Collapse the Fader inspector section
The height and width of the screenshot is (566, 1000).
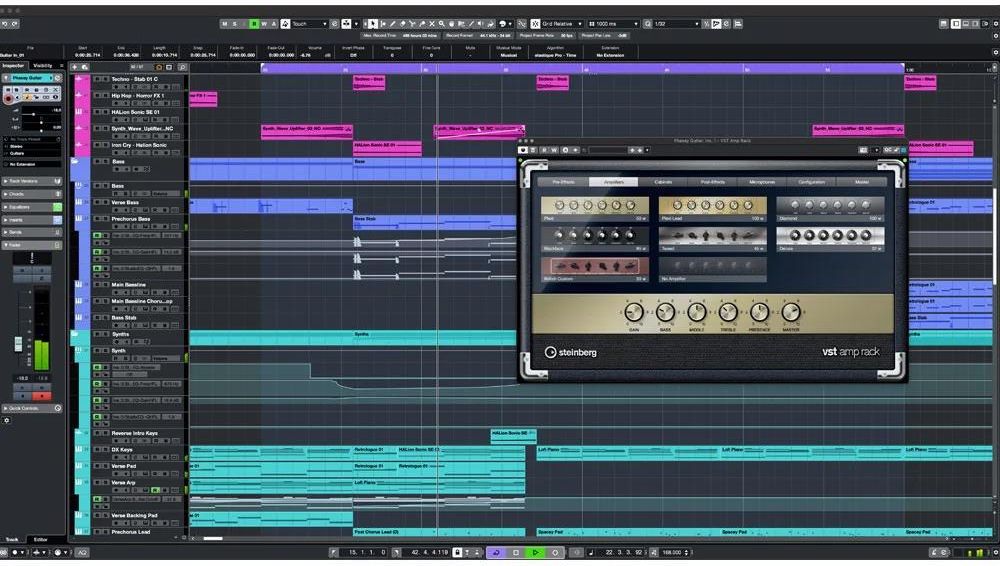32,245
